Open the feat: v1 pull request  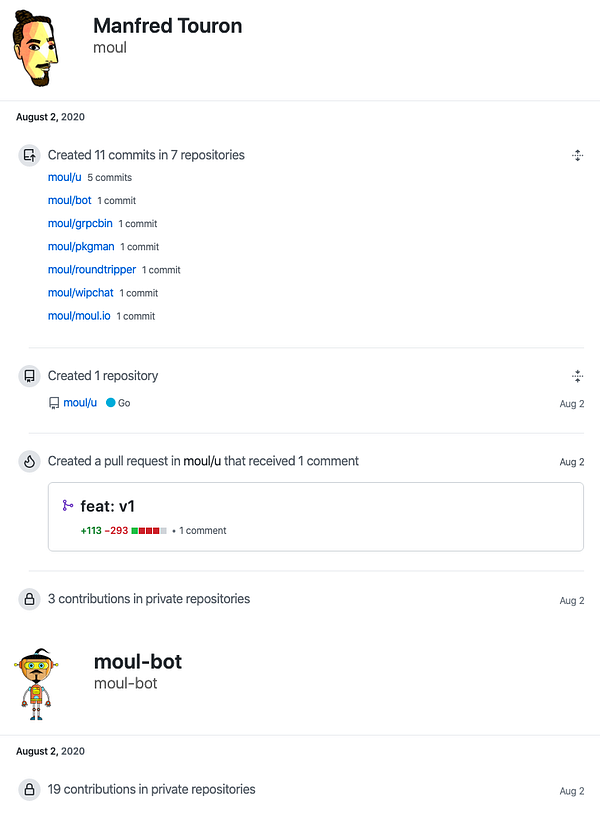point(107,506)
